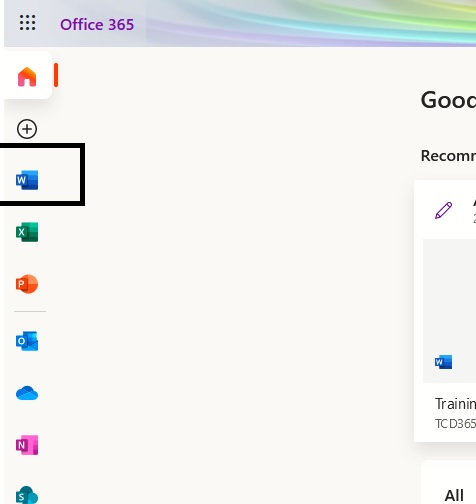The height and width of the screenshot is (504, 476).
Task: Open Outlook from the sidebar
Action: click(x=27, y=341)
